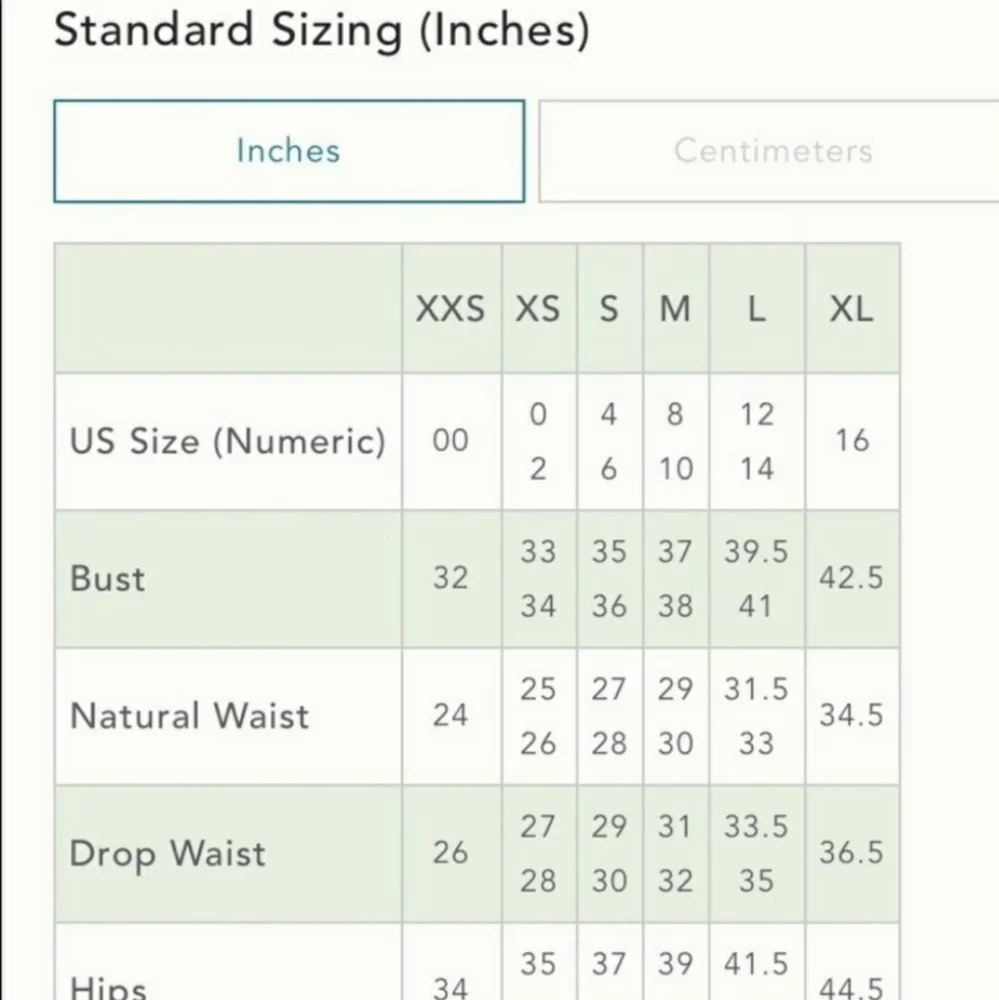The height and width of the screenshot is (1000, 999).
Task: Click the XS column header
Action: coord(538,309)
